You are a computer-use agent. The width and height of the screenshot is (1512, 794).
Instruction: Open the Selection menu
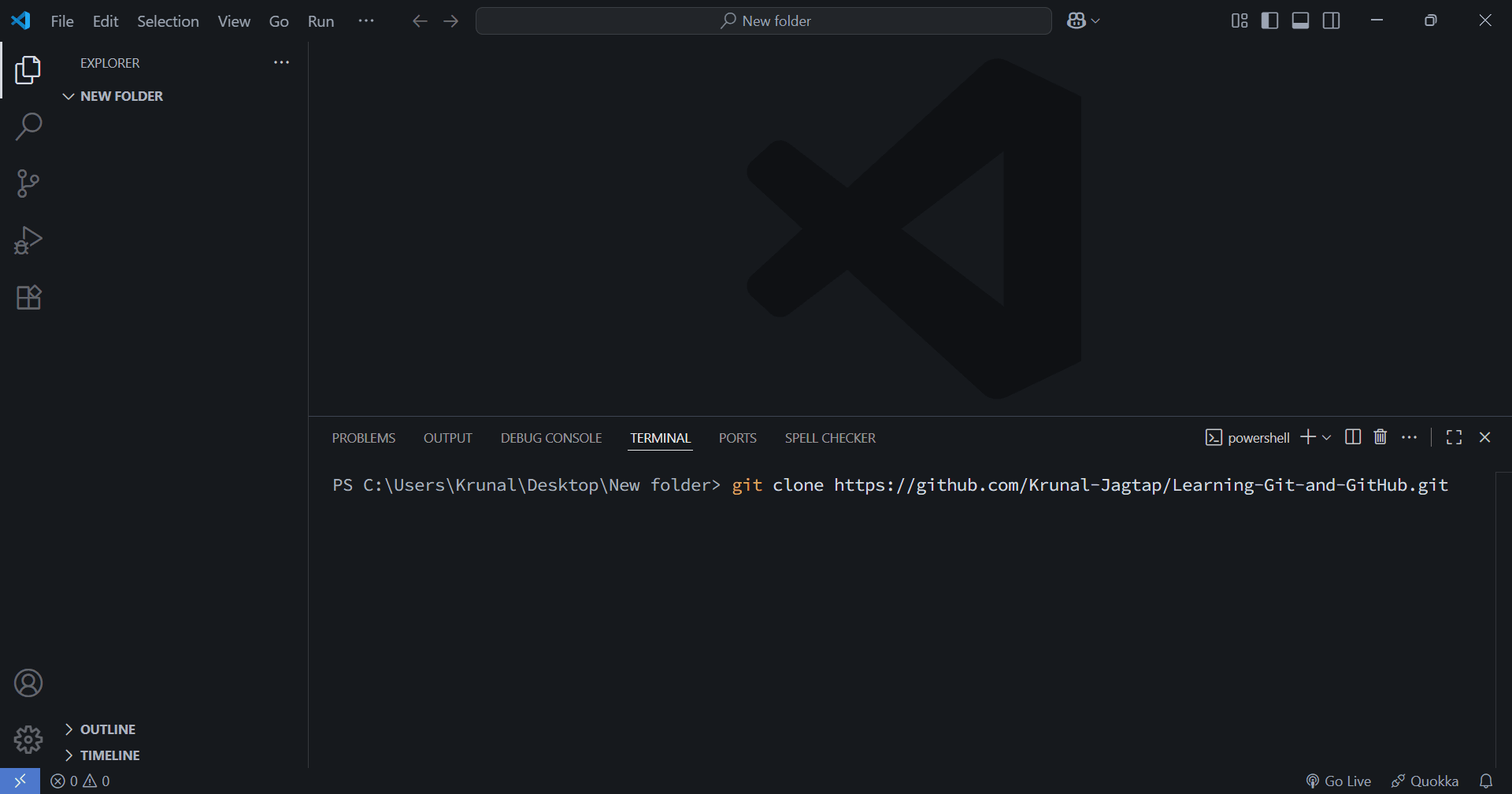pyautogui.click(x=168, y=21)
